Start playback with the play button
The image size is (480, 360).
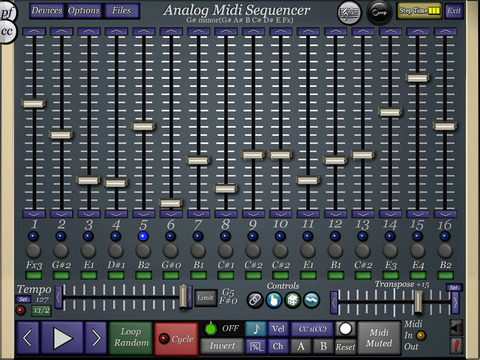click(x=62, y=338)
